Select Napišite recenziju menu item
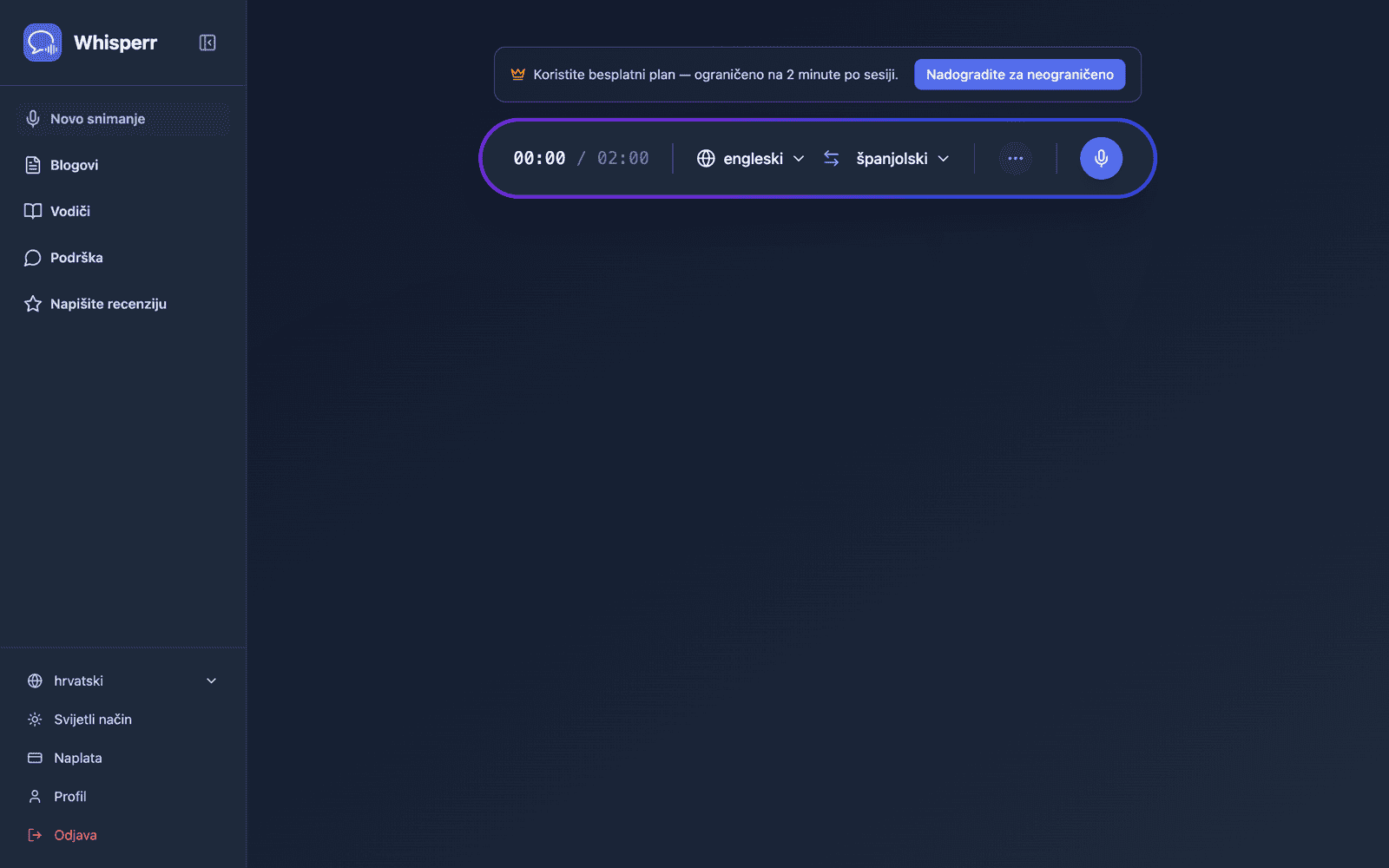The width and height of the screenshot is (1389, 868). tap(122, 304)
